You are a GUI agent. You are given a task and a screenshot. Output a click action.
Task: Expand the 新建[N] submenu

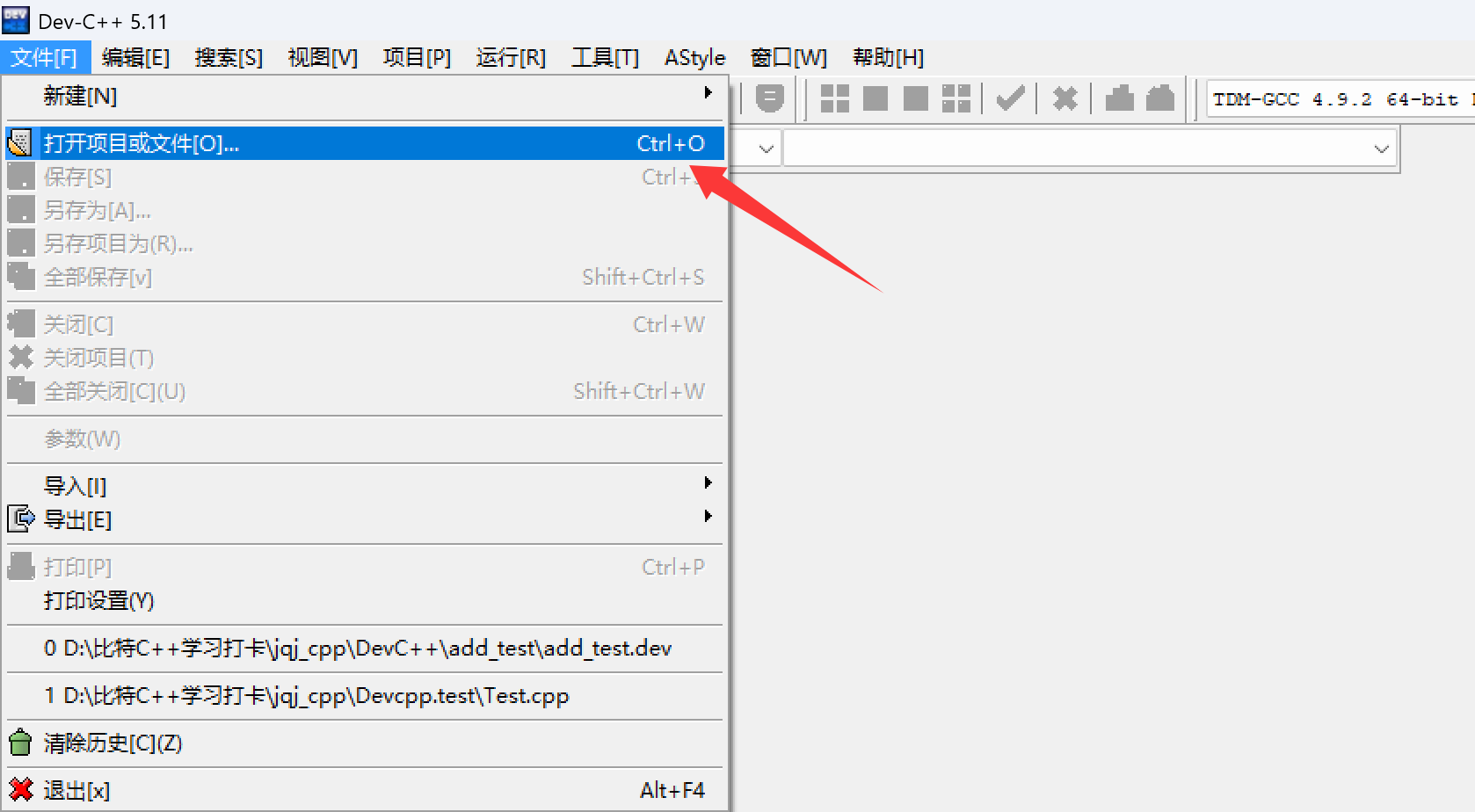pos(365,95)
